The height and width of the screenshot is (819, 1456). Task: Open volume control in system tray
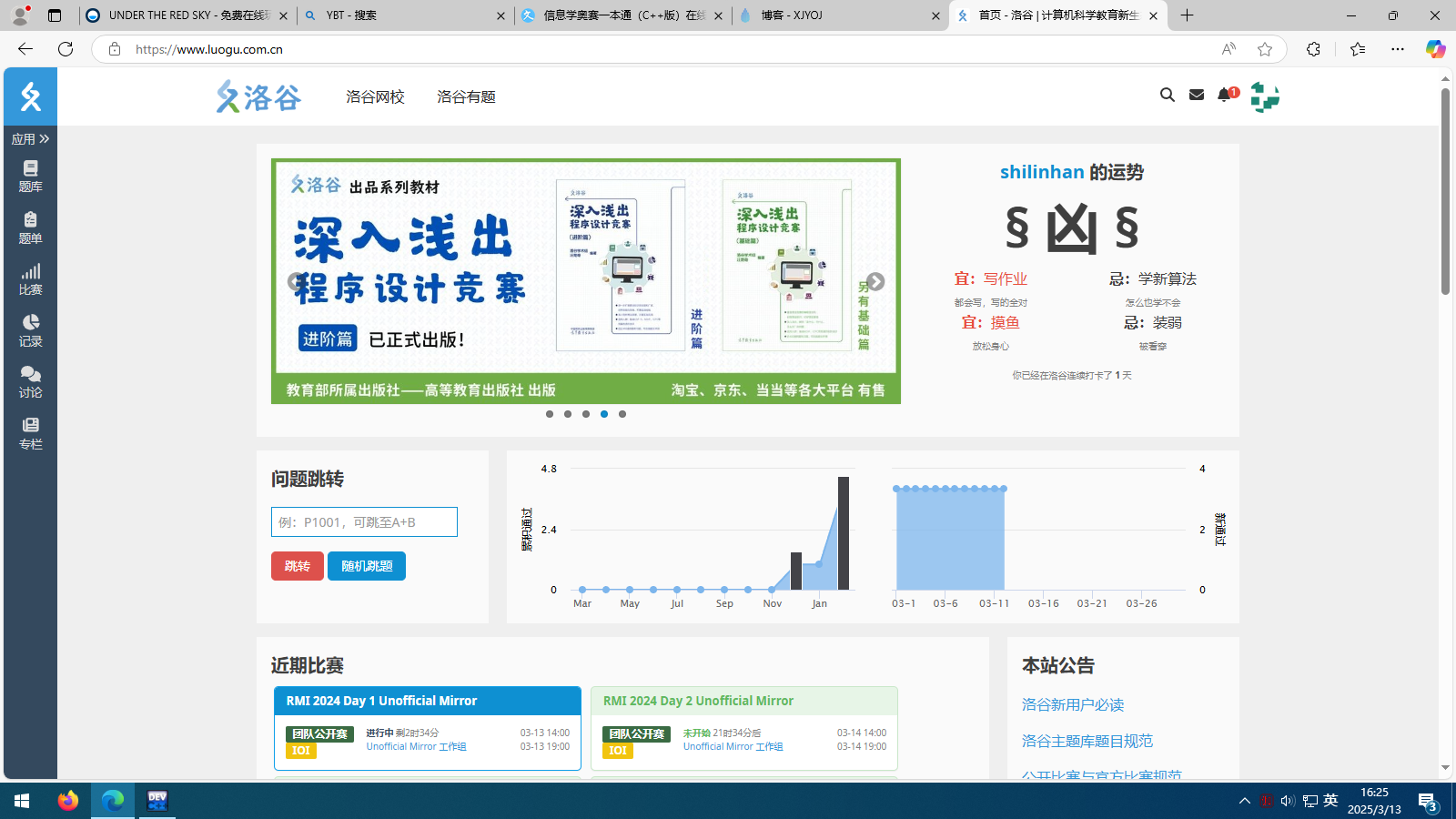point(1287,801)
